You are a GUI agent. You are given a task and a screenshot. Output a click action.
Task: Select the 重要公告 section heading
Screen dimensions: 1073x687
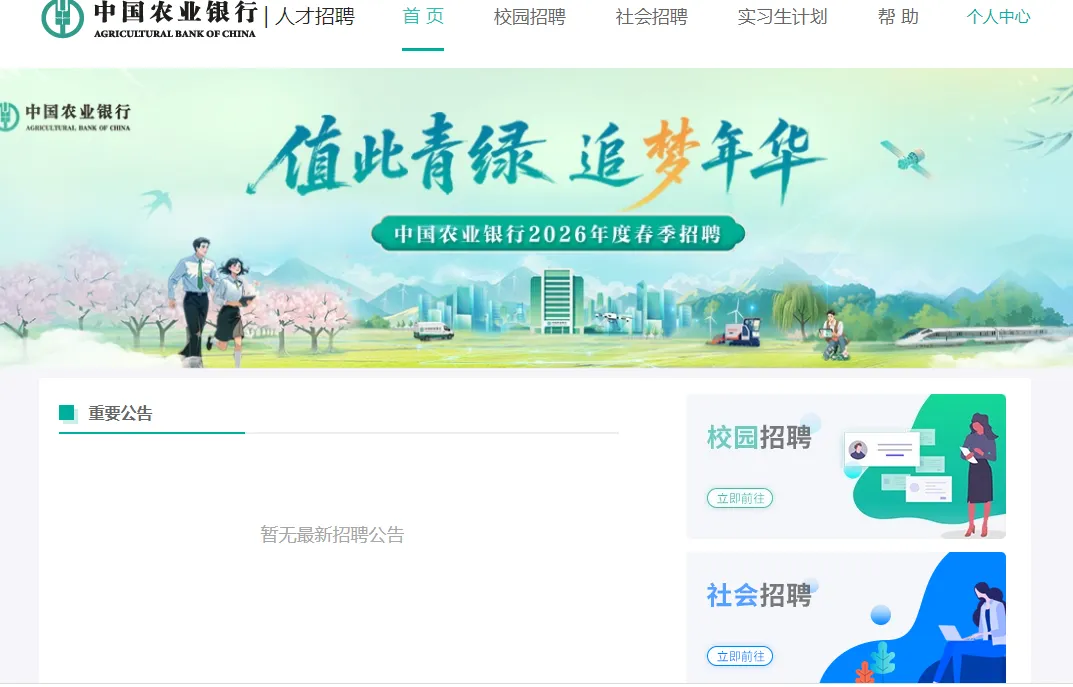click(120, 413)
